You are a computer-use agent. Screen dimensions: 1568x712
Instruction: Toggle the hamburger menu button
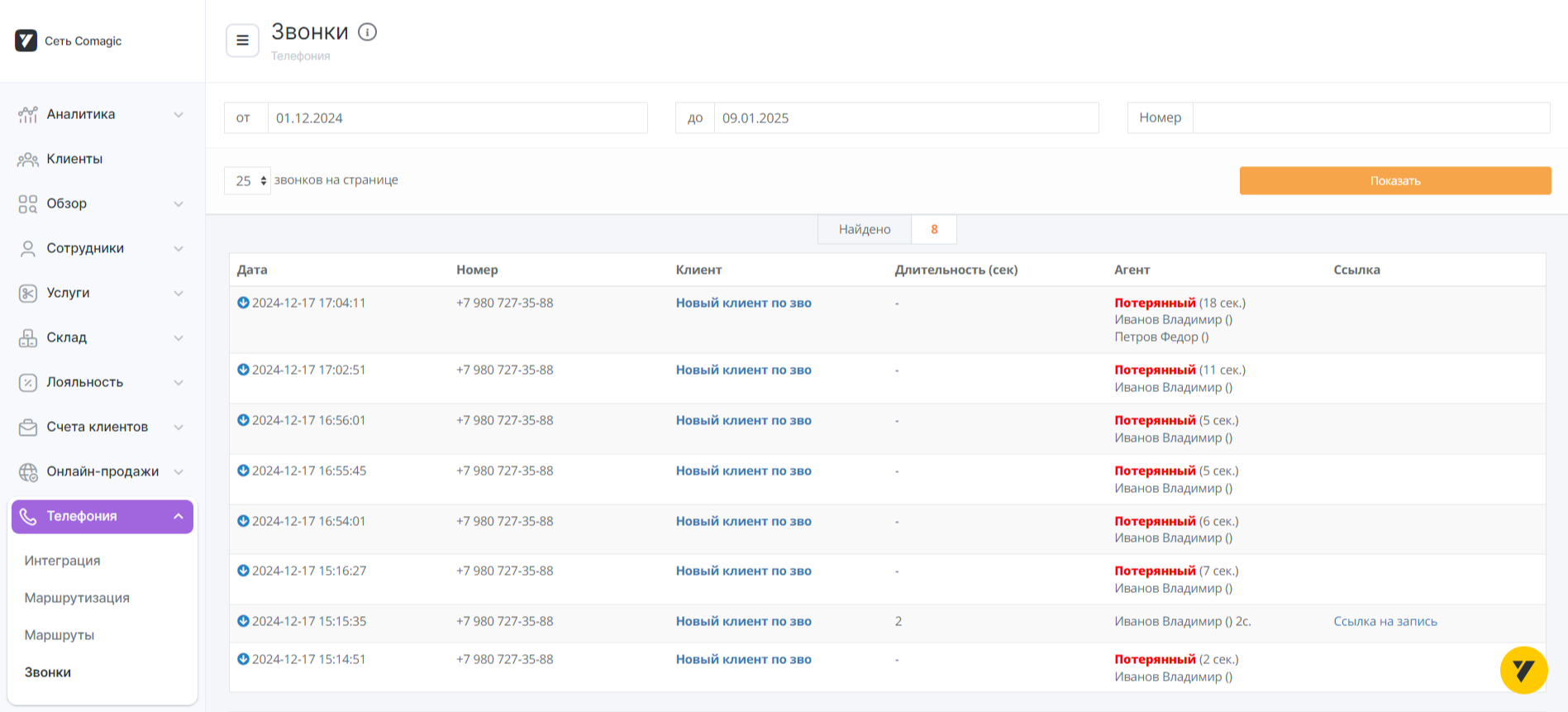(242, 40)
